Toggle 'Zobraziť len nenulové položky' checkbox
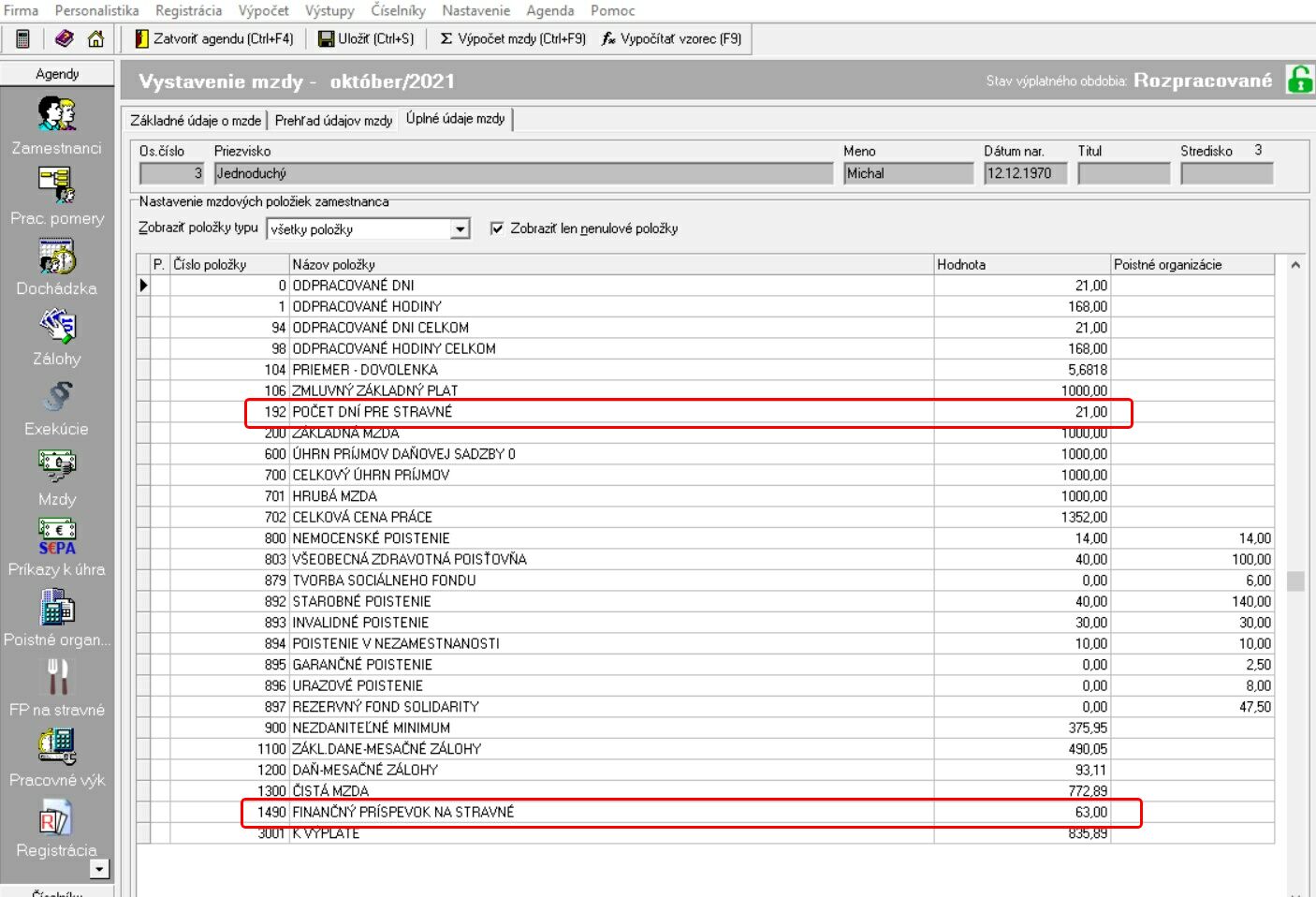The image size is (1316, 897). pyautogui.click(x=497, y=228)
